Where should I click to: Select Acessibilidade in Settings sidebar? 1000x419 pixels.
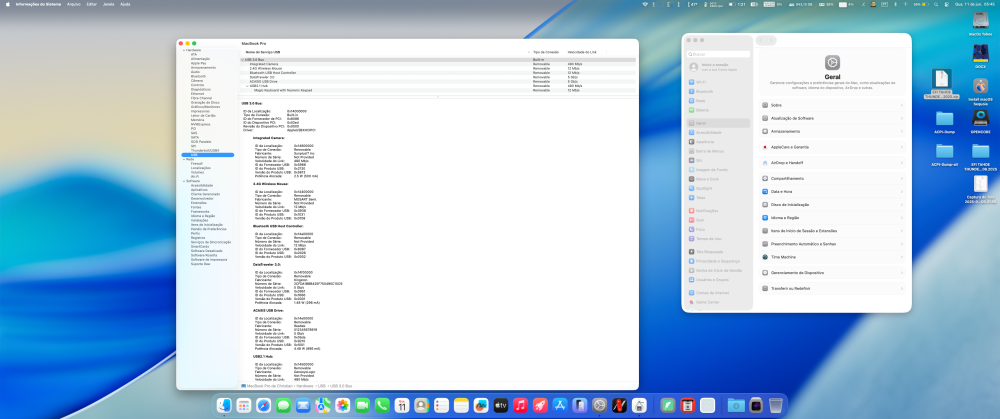coord(719,132)
